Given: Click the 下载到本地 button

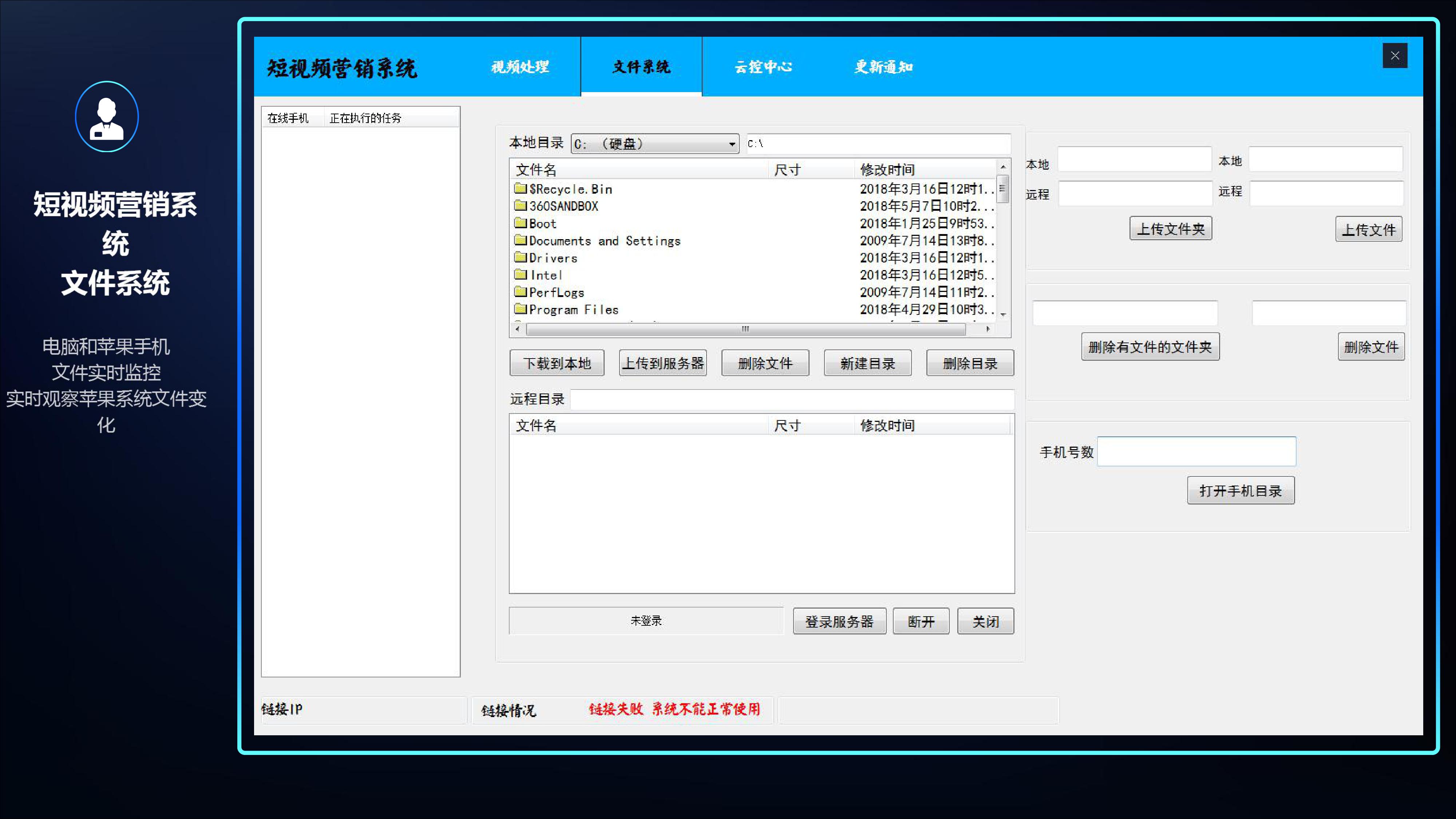Looking at the screenshot, I should point(557,363).
